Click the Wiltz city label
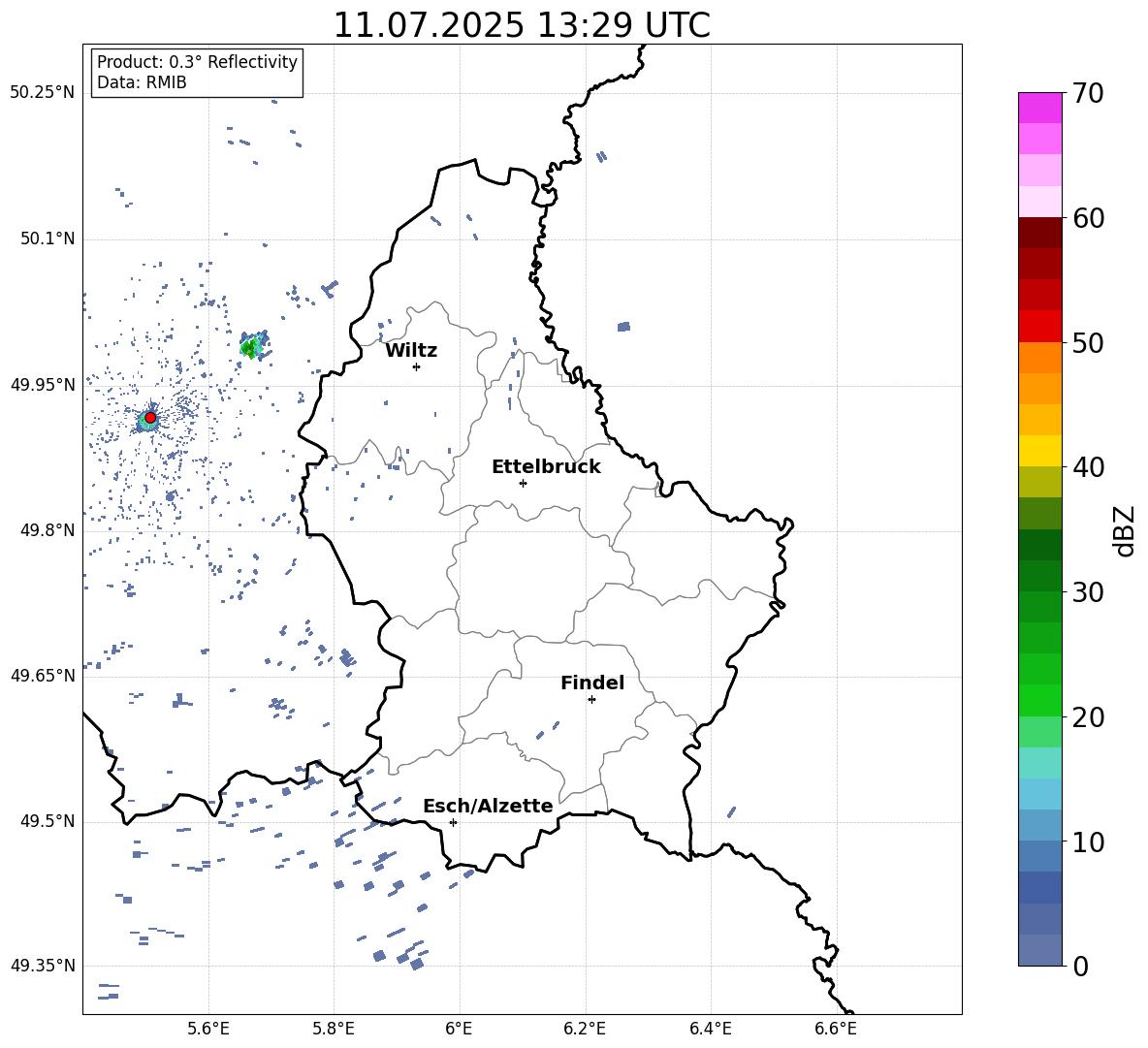 (x=411, y=351)
